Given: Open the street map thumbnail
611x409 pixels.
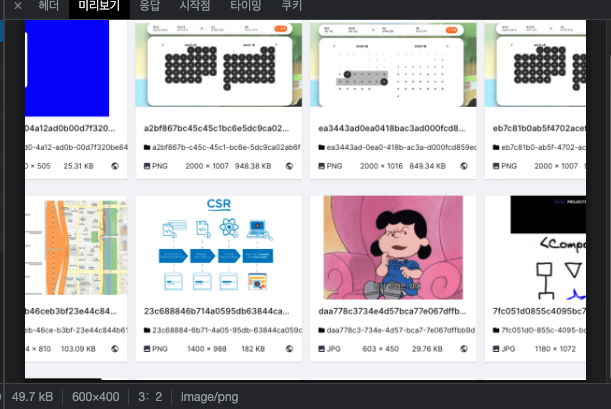Looking at the screenshot, I should click(76, 247).
